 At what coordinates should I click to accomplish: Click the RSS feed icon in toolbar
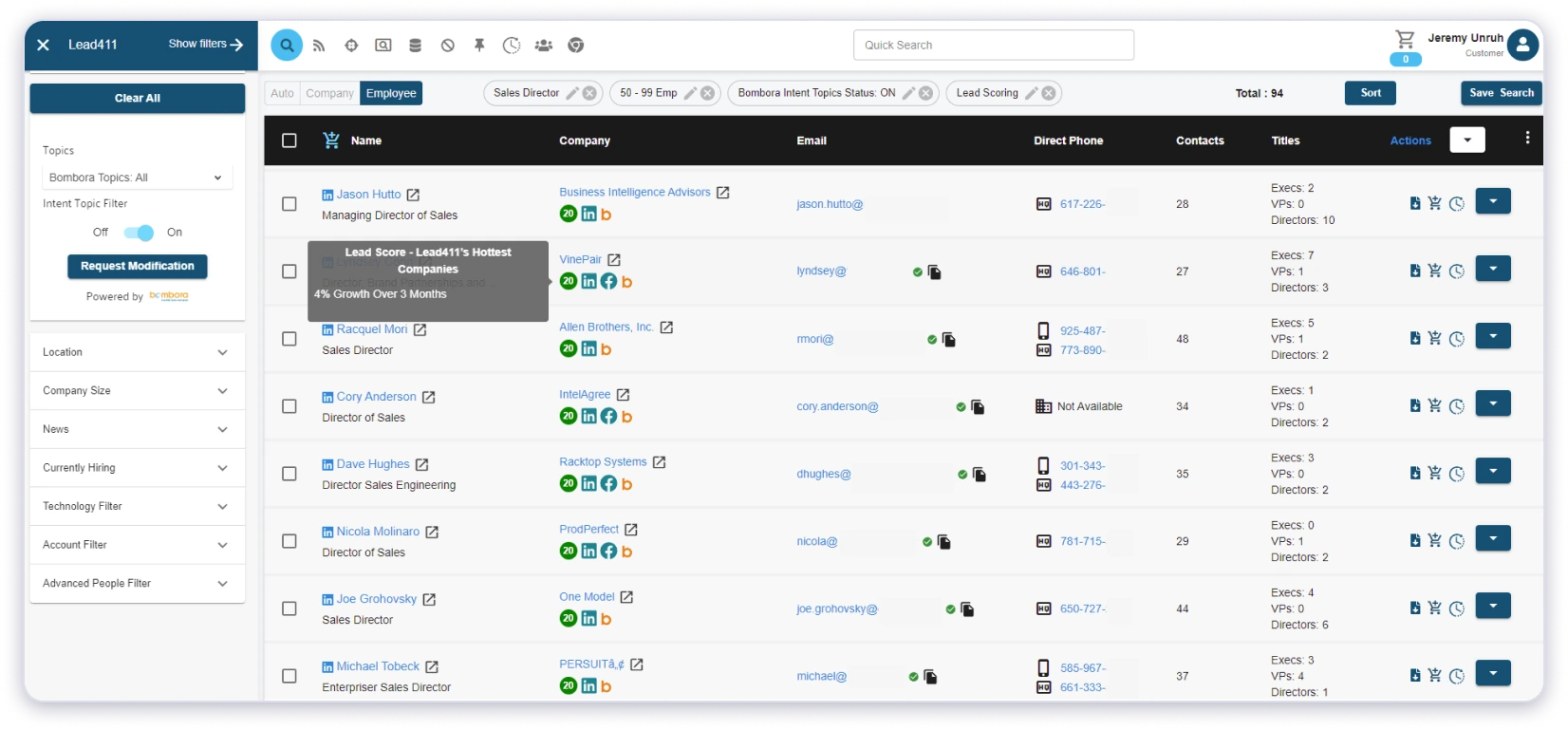point(319,46)
